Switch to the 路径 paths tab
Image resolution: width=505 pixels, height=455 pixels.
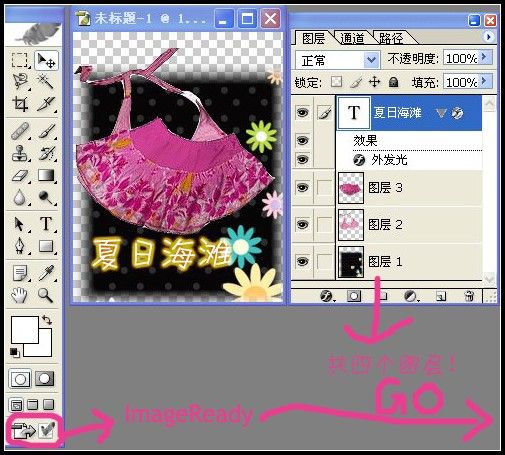[391, 38]
